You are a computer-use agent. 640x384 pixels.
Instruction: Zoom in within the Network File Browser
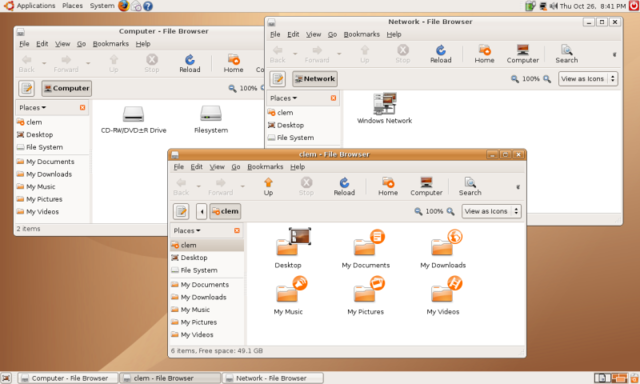click(547, 79)
